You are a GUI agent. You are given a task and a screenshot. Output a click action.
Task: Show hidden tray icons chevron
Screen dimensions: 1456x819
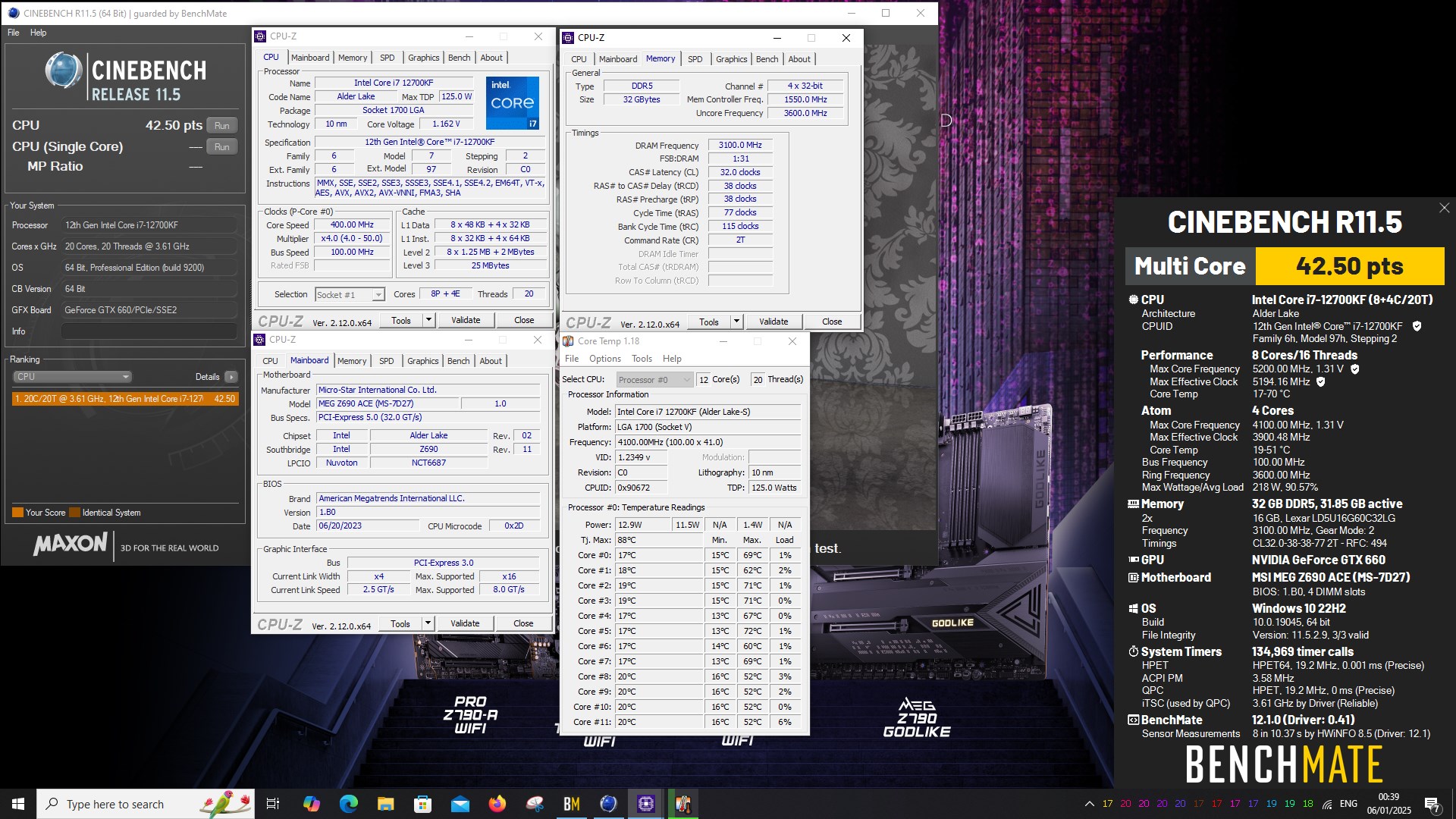1089,804
